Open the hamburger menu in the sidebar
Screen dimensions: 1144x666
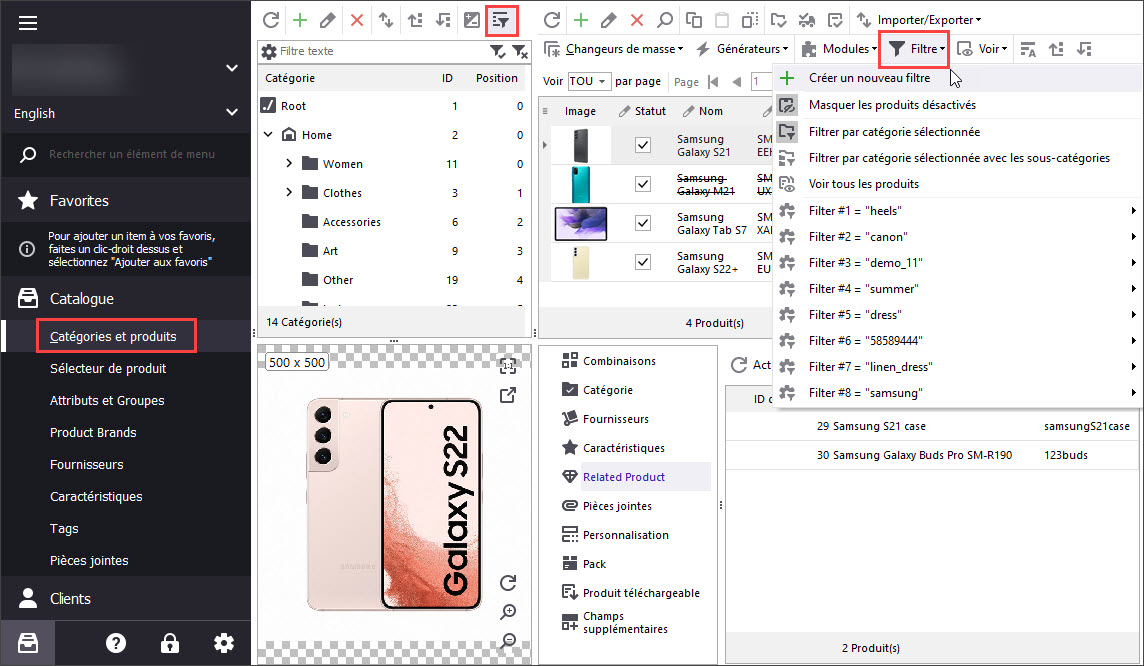[x=28, y=23]
